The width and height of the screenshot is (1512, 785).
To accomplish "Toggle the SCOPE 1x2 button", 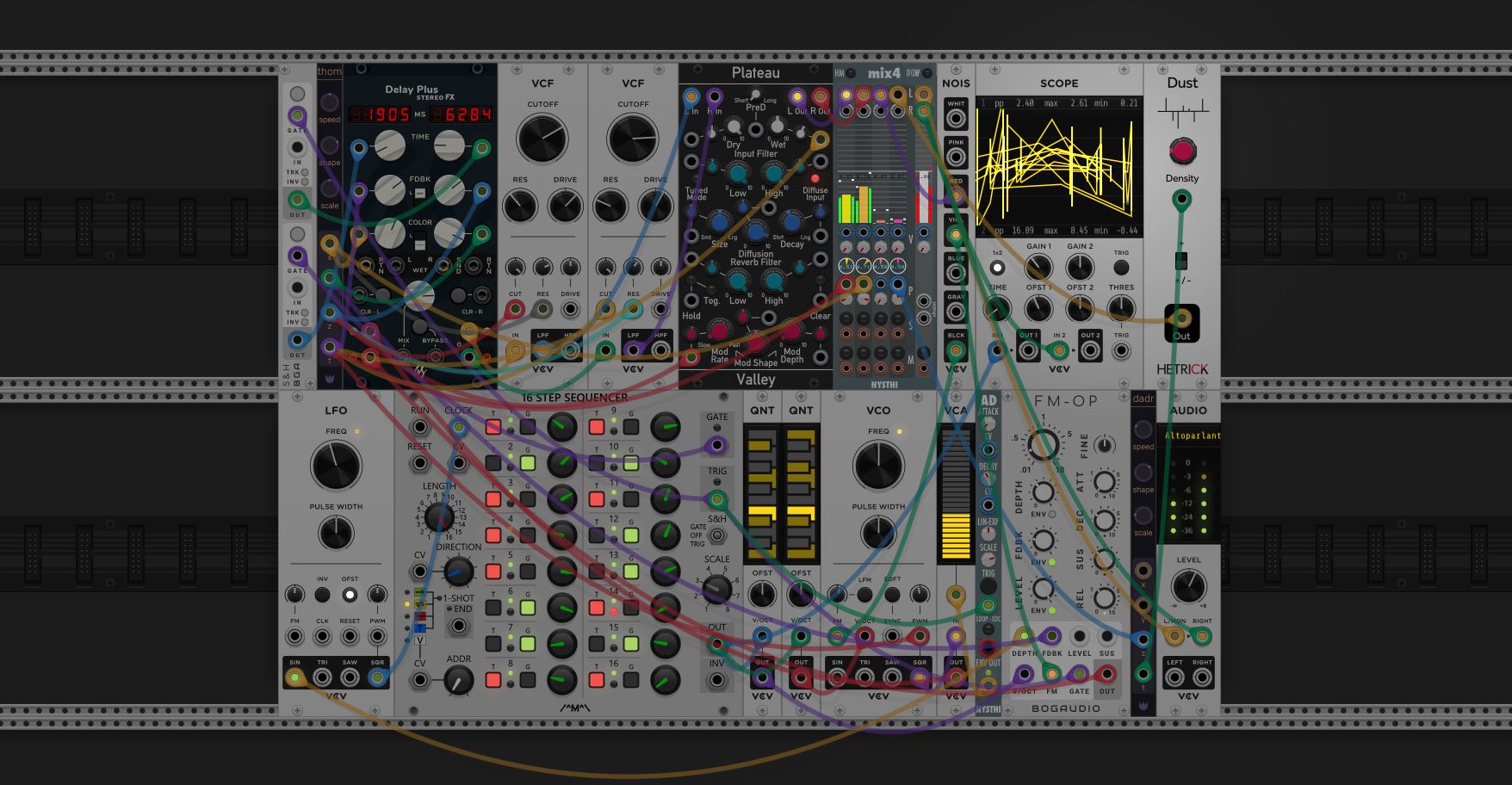I will 997,268.
